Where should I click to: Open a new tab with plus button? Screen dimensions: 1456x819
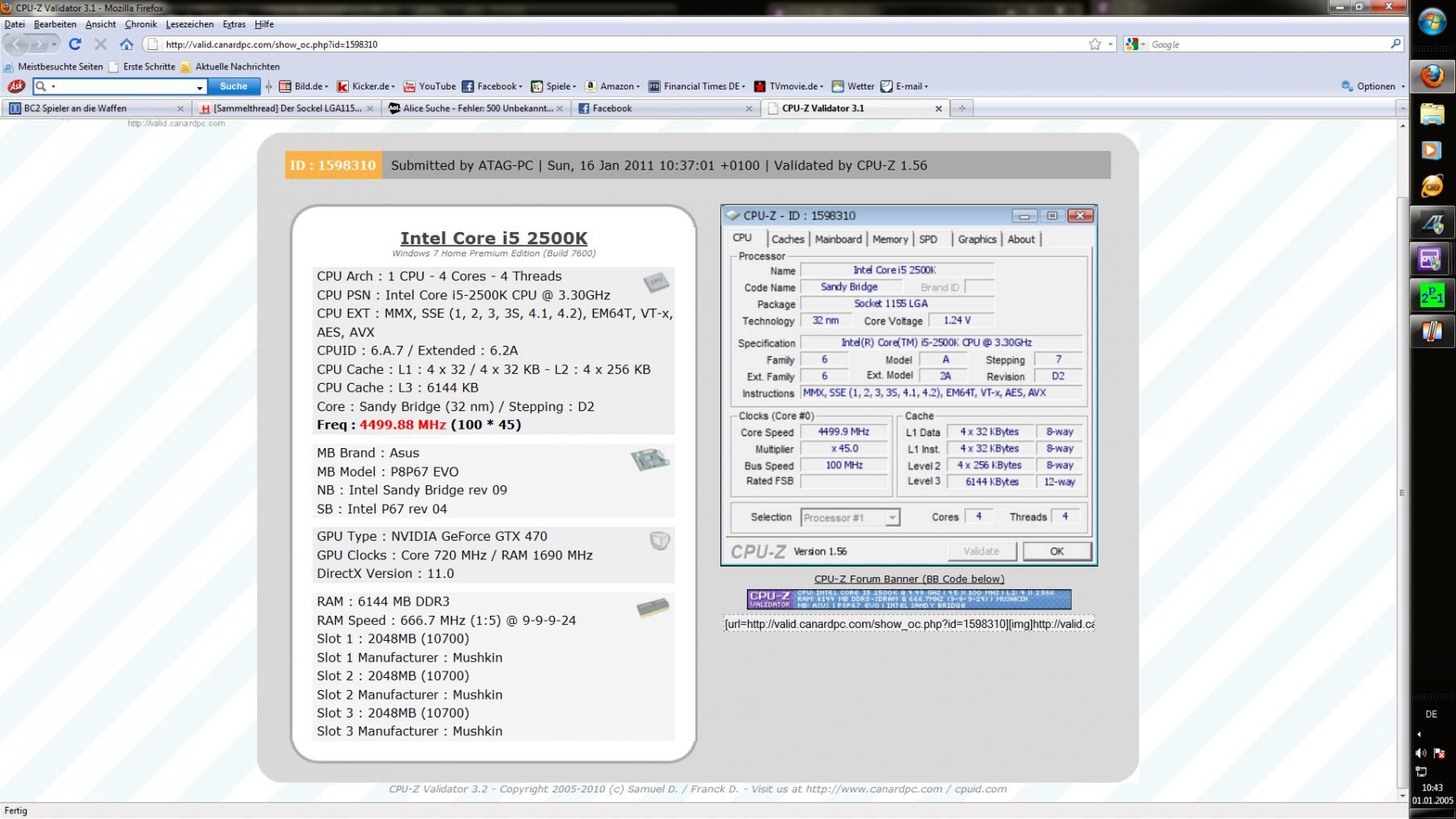[x=961, y=108]
